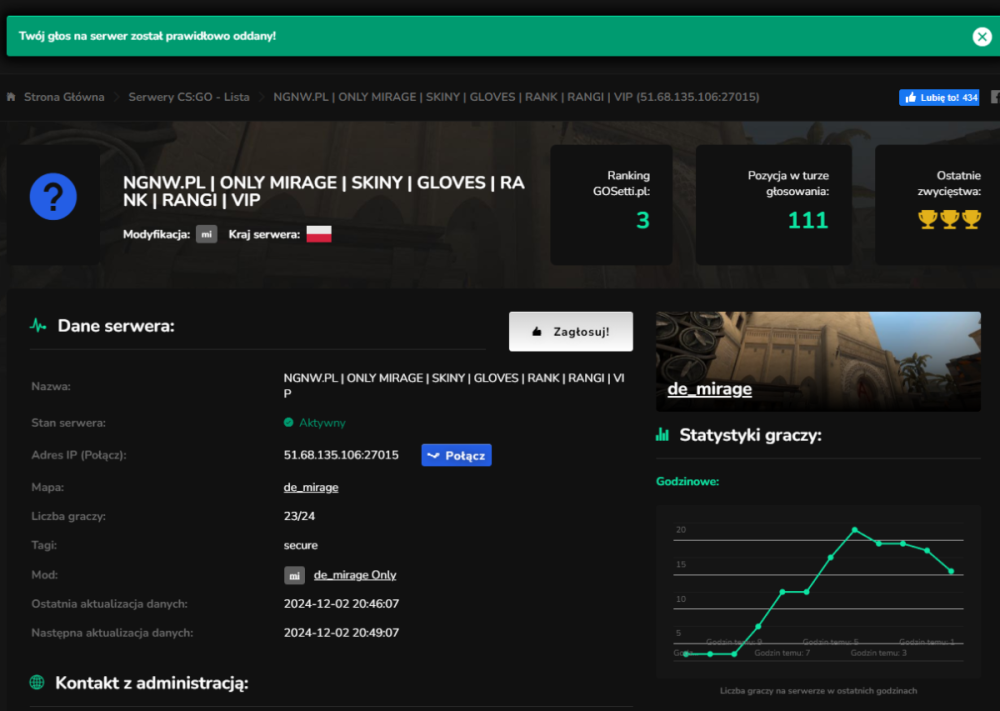Click the blue question mark server avatar
Screen dimensions: 1000x711
(x=53, y=196)
